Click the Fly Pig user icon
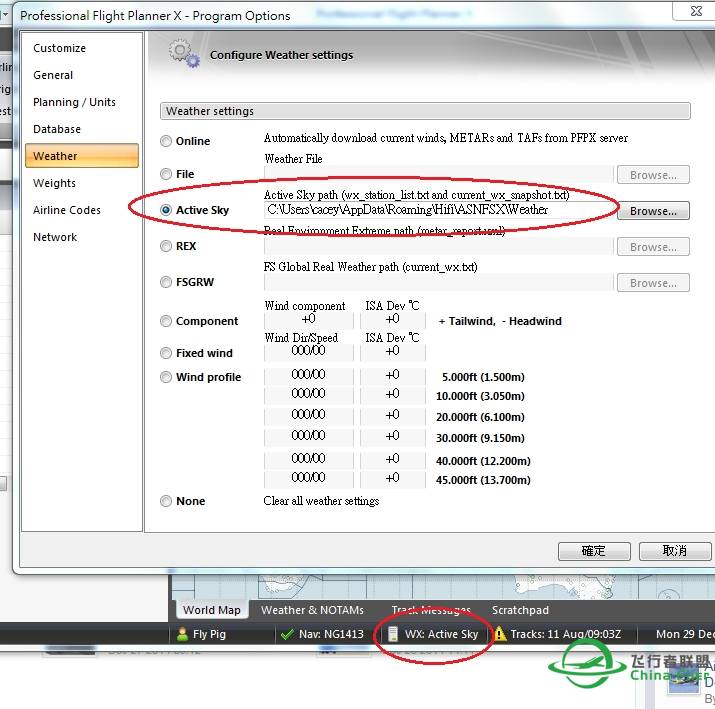Screen dimensions: 715x709 click(x=182, y=634)
